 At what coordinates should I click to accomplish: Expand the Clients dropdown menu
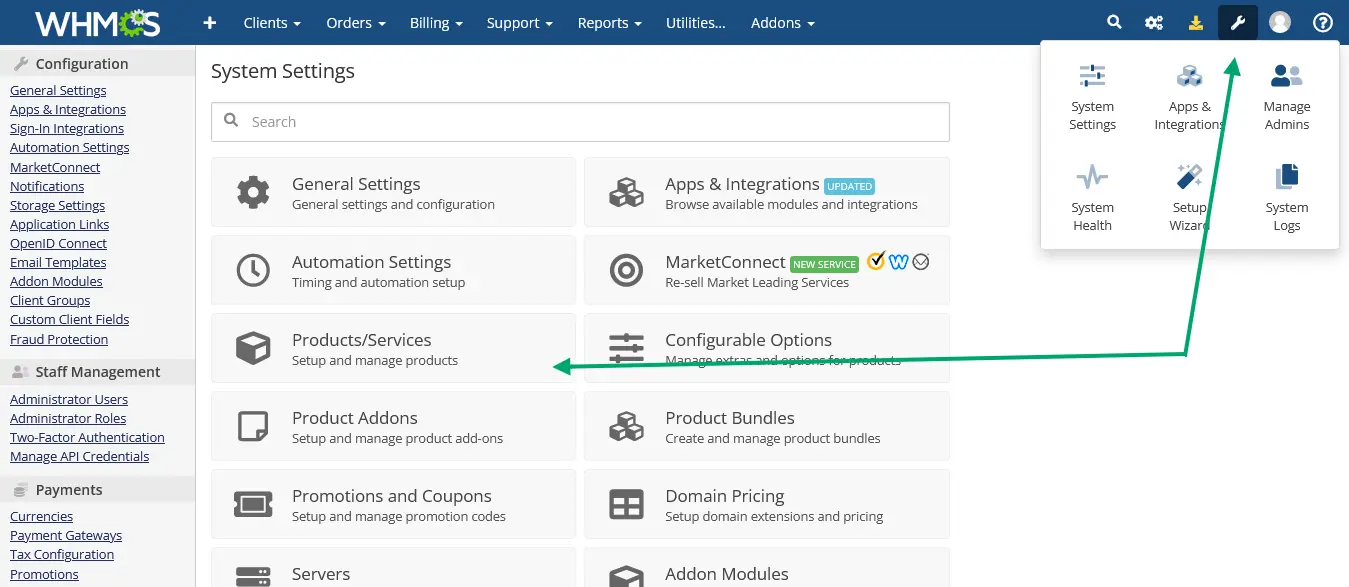click(x=272, y=22)
